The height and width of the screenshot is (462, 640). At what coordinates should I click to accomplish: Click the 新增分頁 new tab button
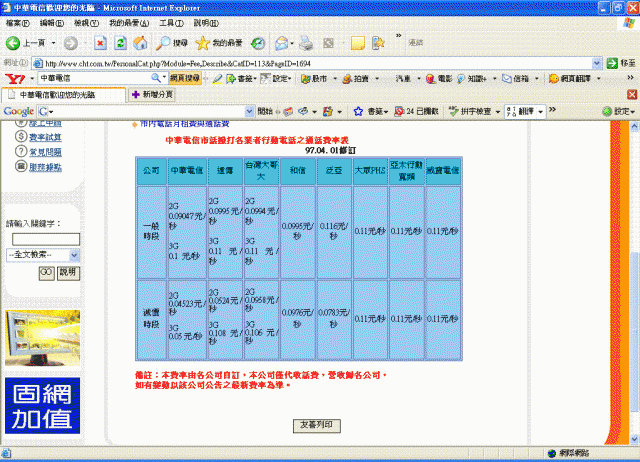[152, 95]
